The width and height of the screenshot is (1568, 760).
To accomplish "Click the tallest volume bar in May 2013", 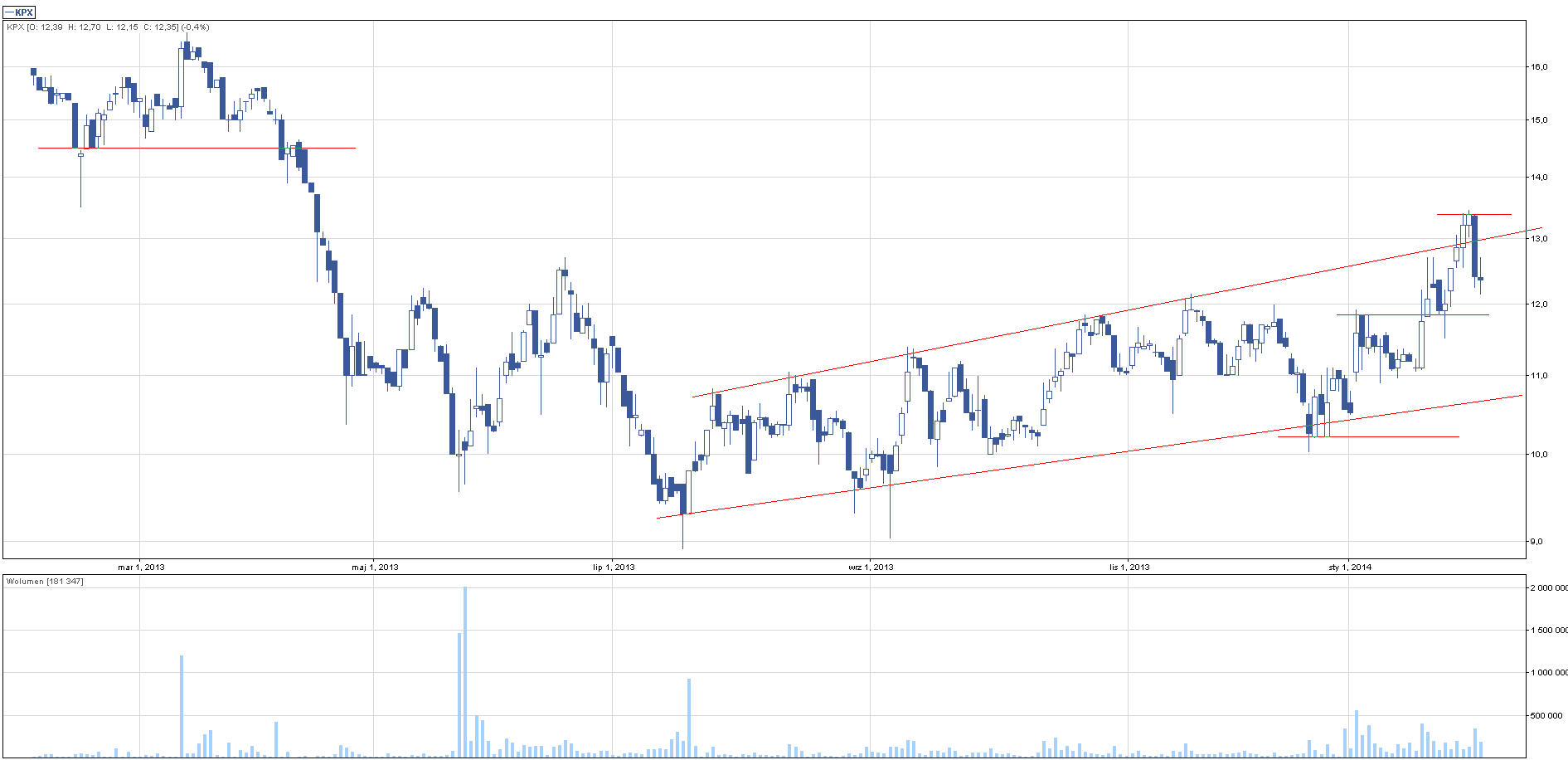I will coord(465,672).
